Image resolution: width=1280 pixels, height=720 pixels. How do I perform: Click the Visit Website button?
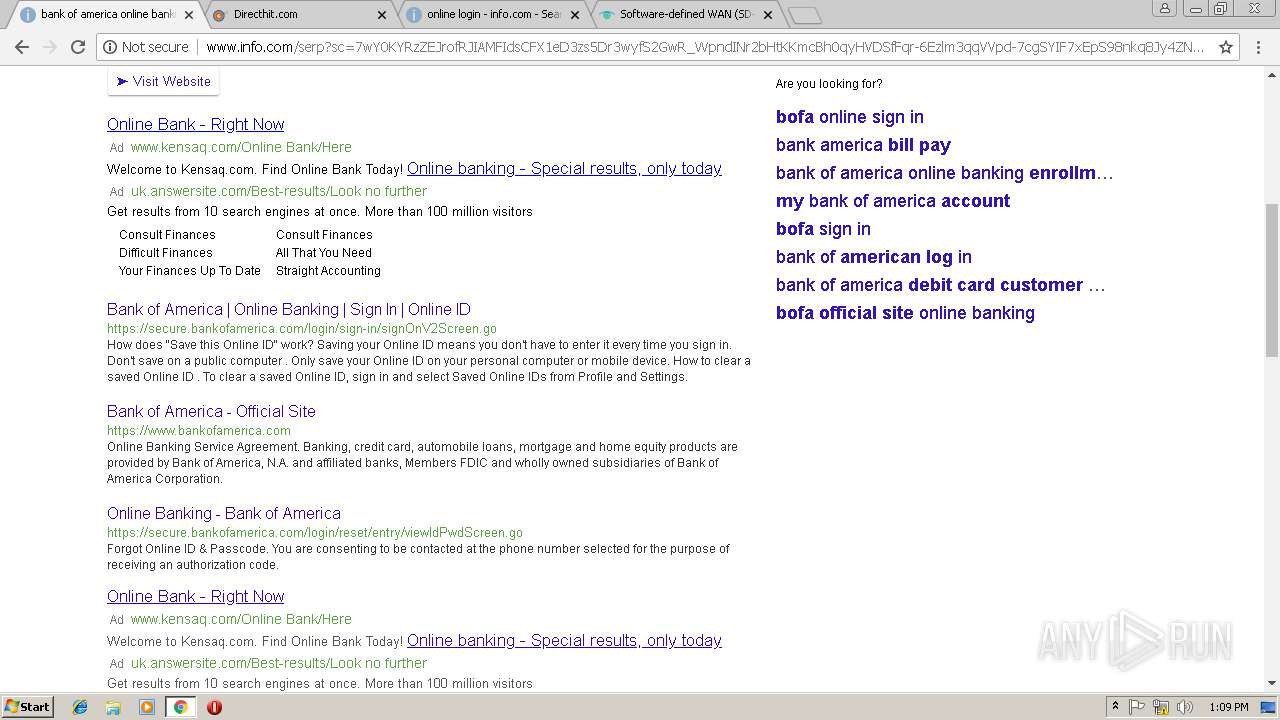click(163, 81)
